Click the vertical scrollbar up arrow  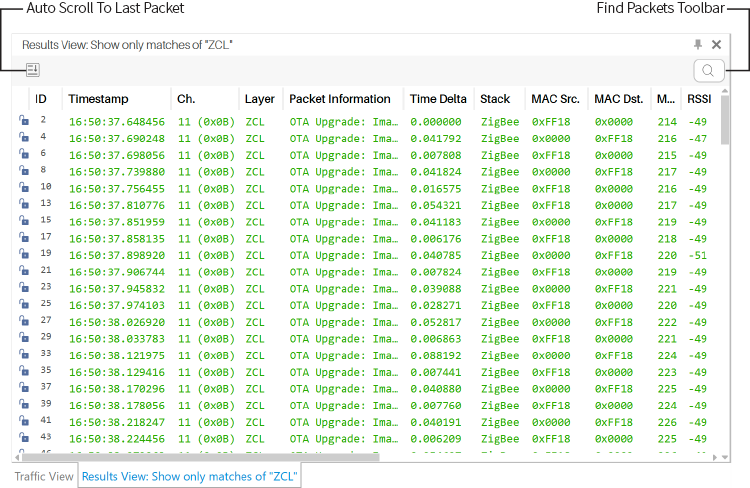(725, 91)
